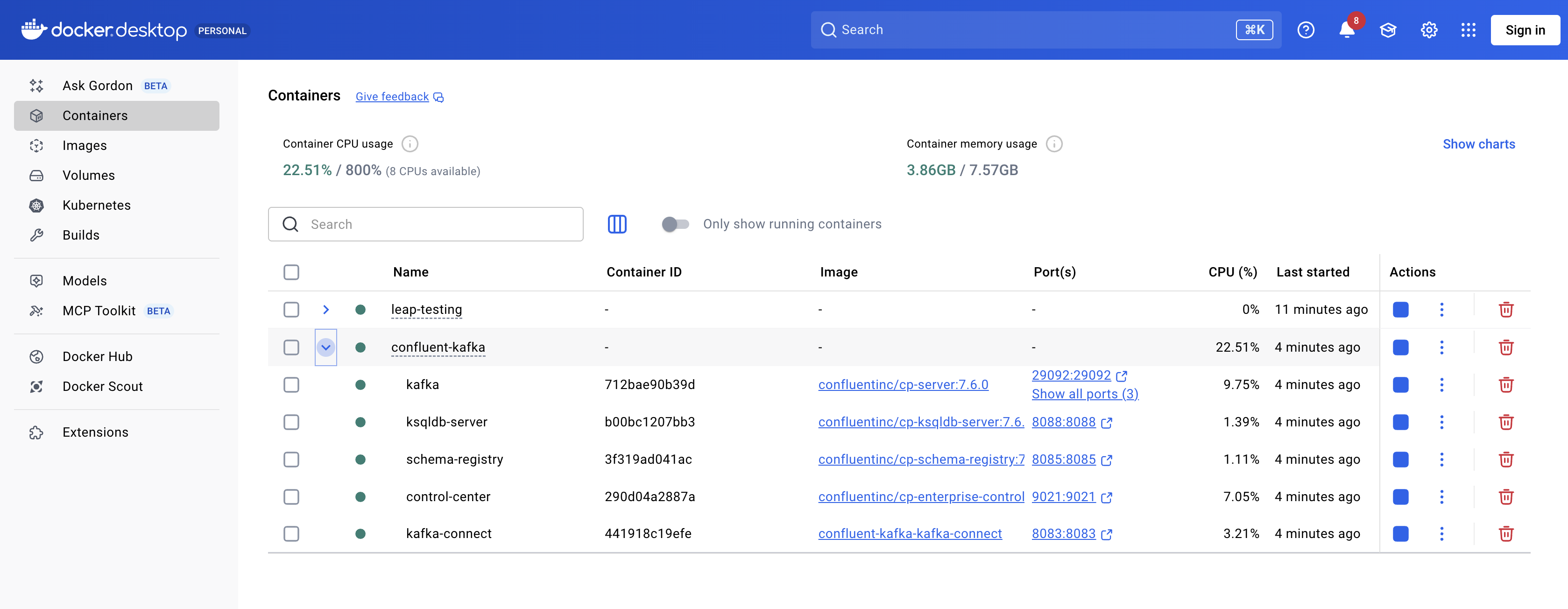Screen dimensions: 1568x609
Task: Check the select-all header checkbox
Action: 291,272
